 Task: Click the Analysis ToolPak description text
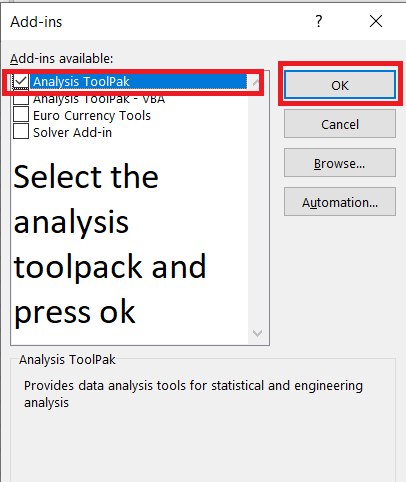point(193,394)
